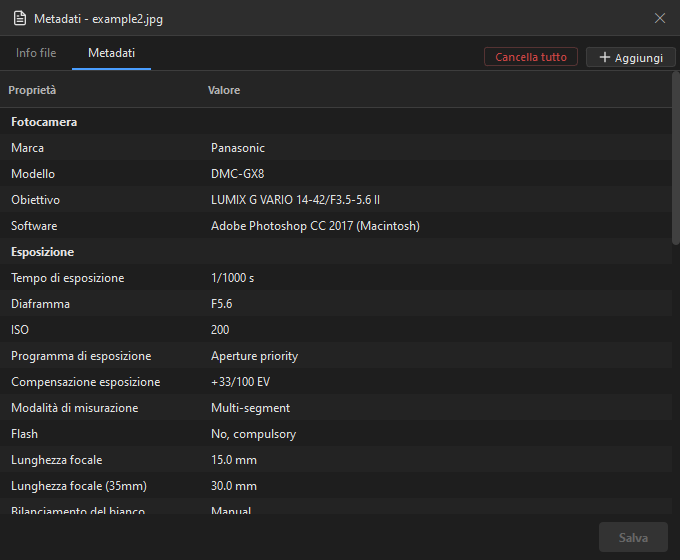Switch to the Info file tab
Viewport: 680px width, 560px height.
tap(36, 53)
